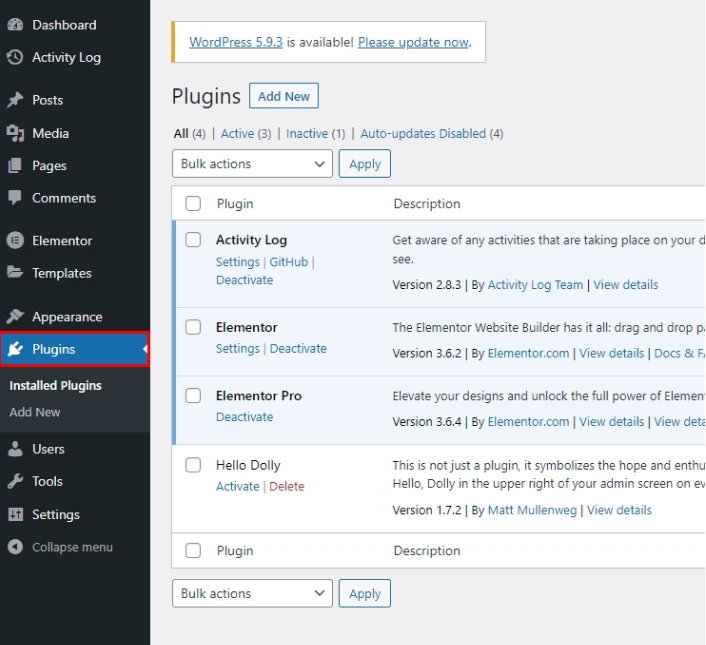Screen dimensions: 706x645
Task: Toggle select-all checkbox in table footer
Action: point(193,550)
